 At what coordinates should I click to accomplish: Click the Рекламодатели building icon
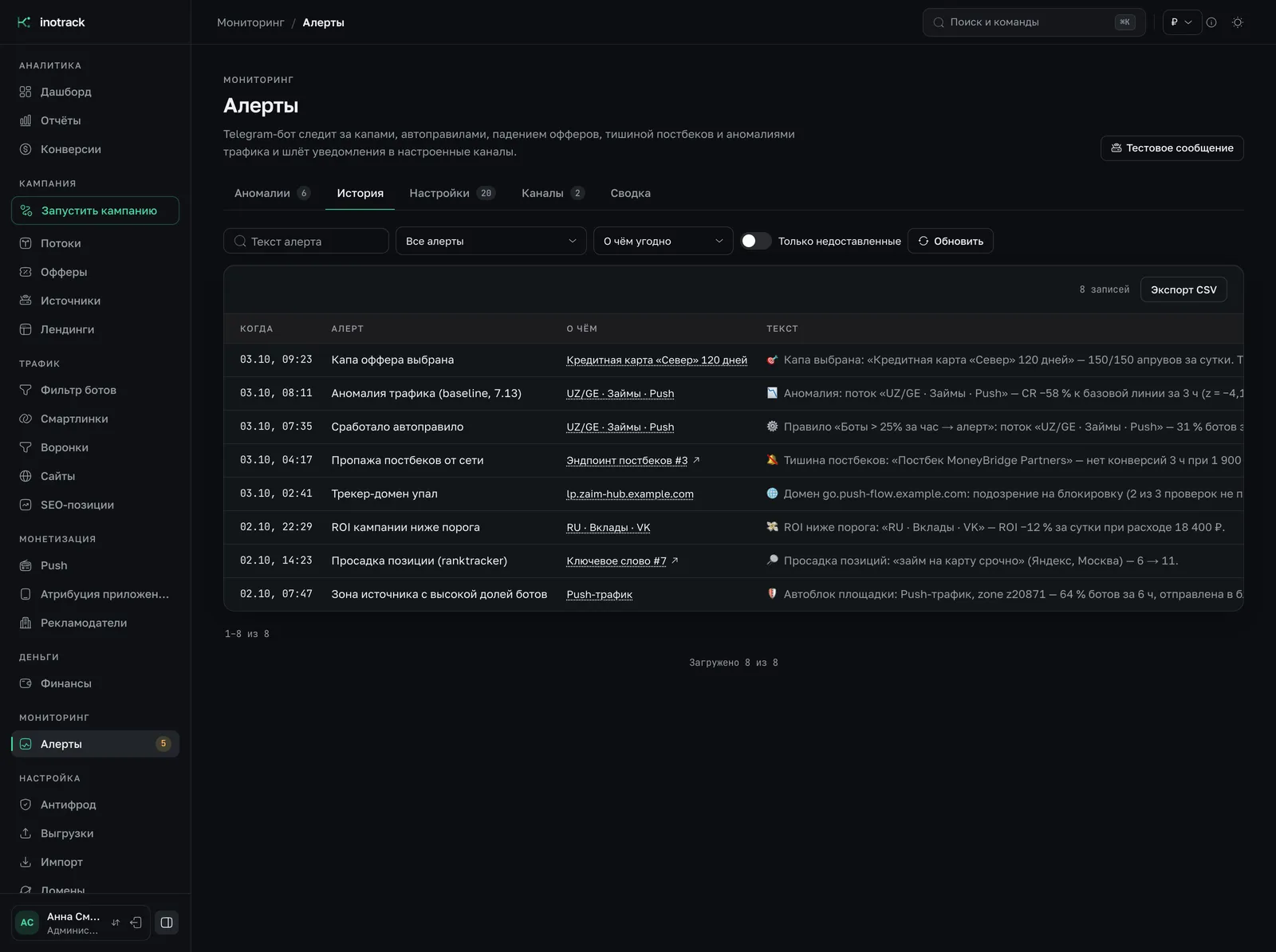(x=26, y=623)
